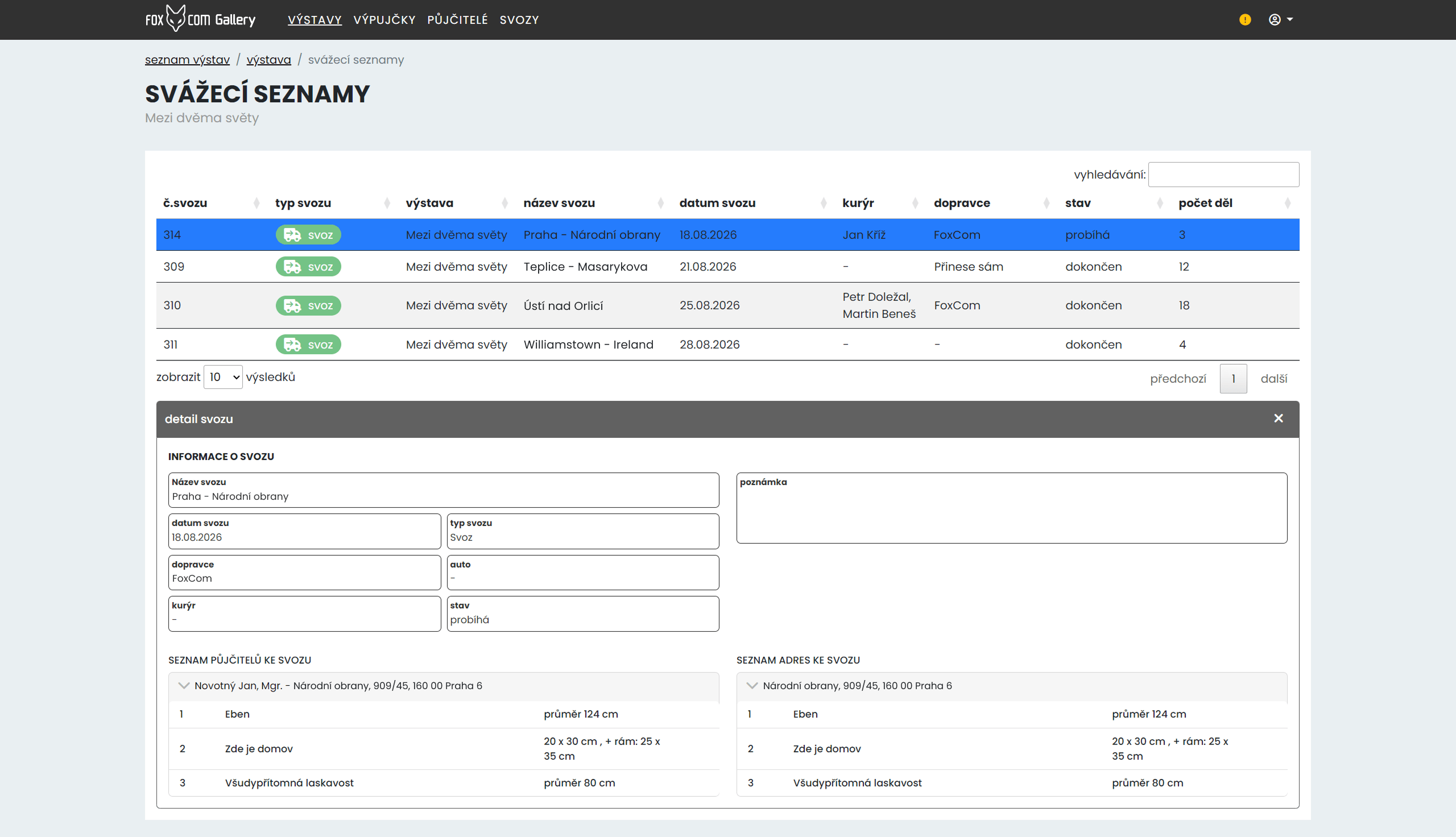Sort table by datum svozu column
Screen dimensions: 1456x837
754,203
